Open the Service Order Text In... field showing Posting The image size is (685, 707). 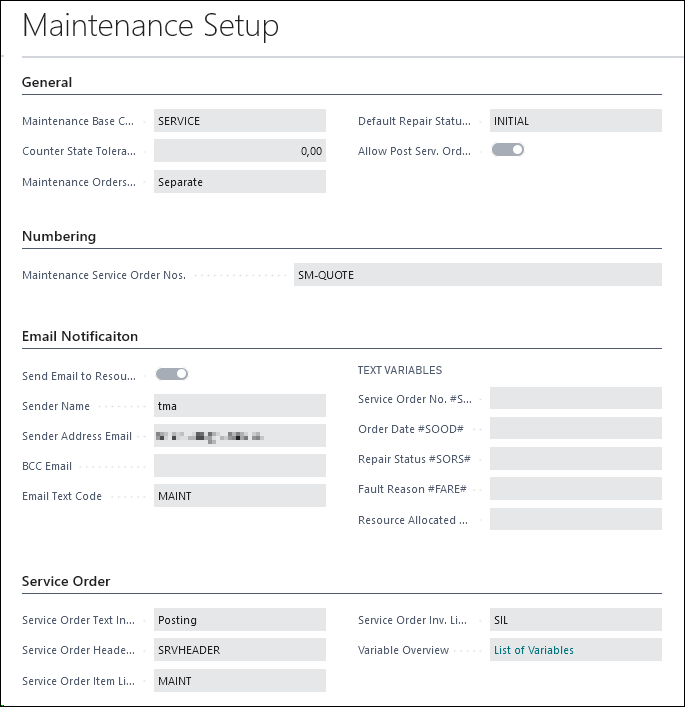click(x=239, y=620)
